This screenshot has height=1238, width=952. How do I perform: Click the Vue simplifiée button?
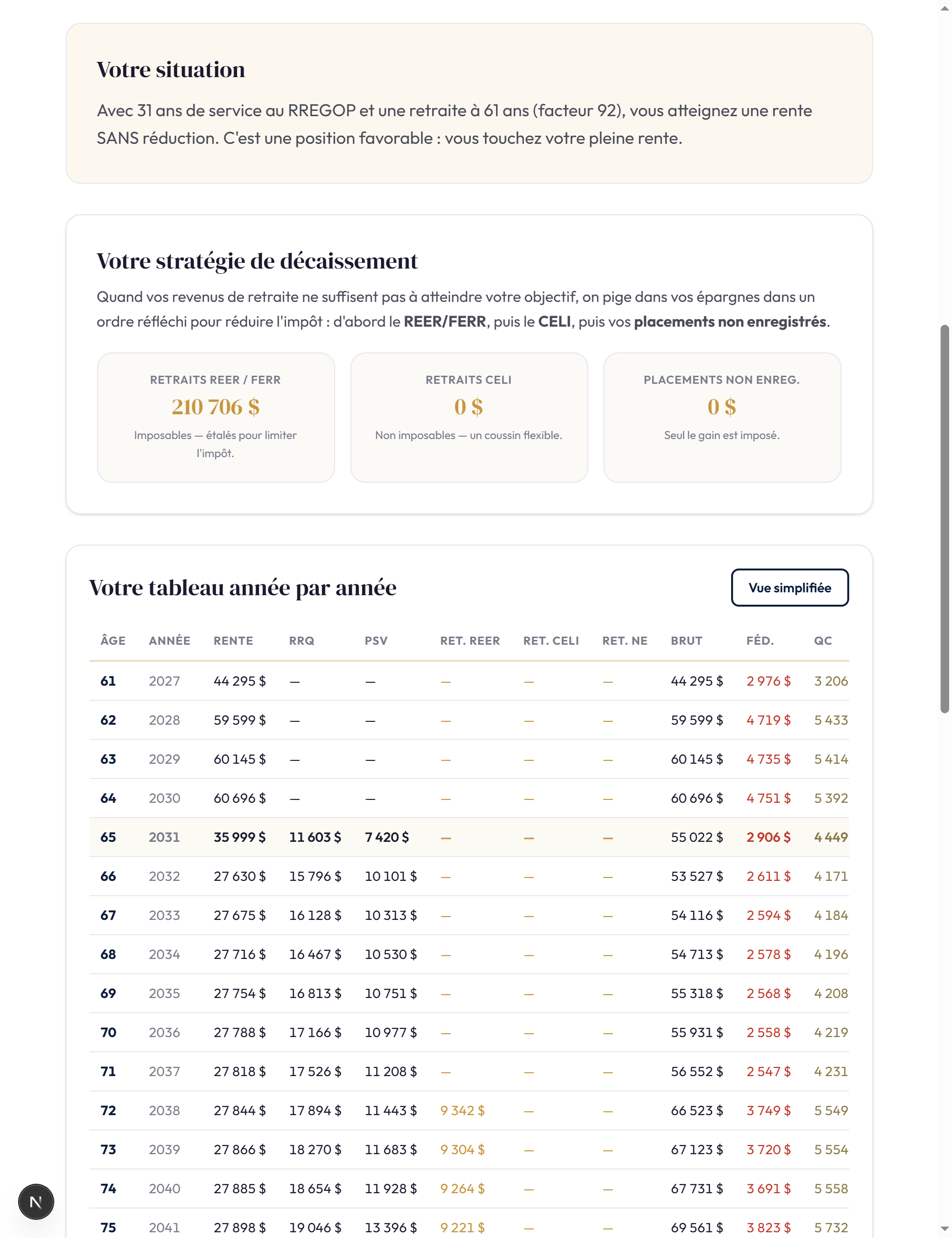[x=789, y=587]
